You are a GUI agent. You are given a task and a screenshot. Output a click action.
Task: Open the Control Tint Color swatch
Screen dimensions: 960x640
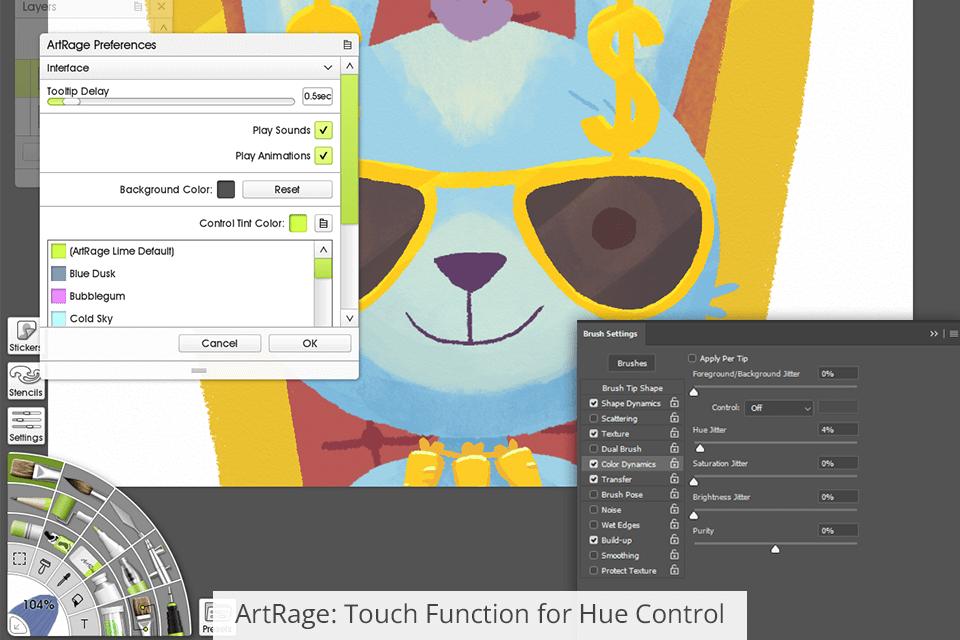[298, 224]
